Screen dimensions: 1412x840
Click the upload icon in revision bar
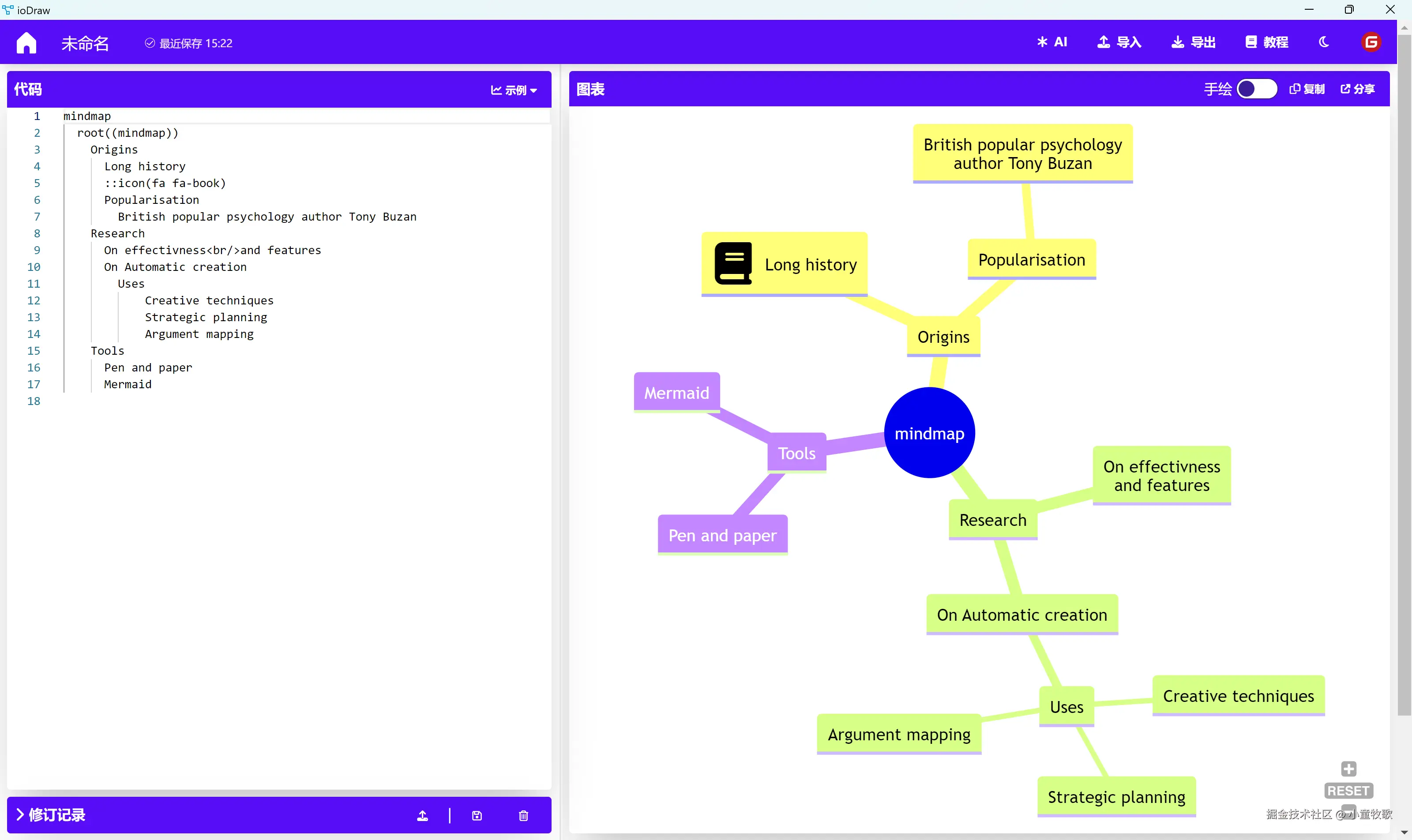pyautogui.click(x=422, y=815)
